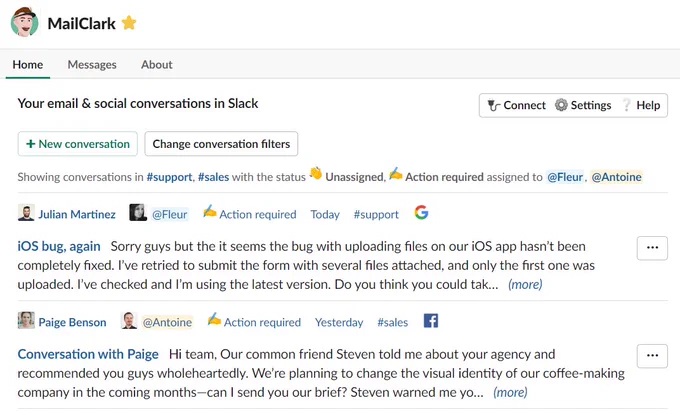Click the Help question mark icon
Image resolution: width=680 pixels, height=419 pixels.
627,105
